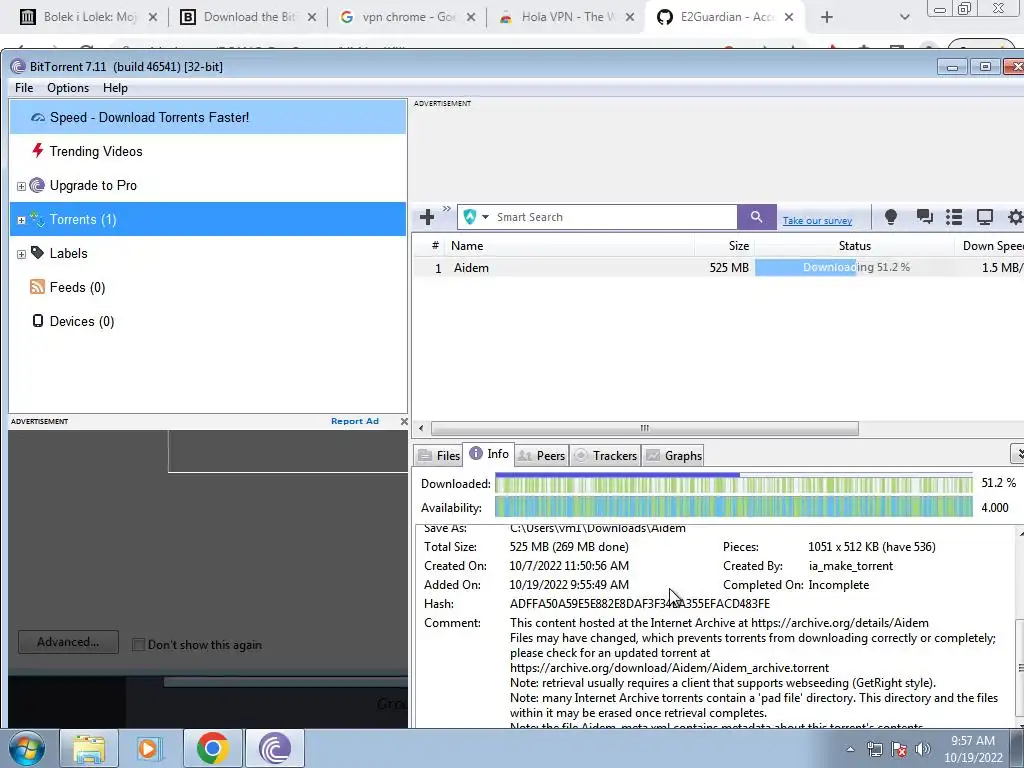The width and height of the screenshot is (1024, 768).
Task: Select Labels in sidebar
Action: pos(208,253)
